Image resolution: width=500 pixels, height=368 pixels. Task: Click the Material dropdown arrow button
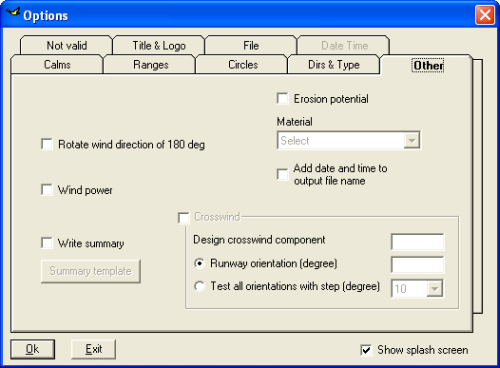point(412,141)
